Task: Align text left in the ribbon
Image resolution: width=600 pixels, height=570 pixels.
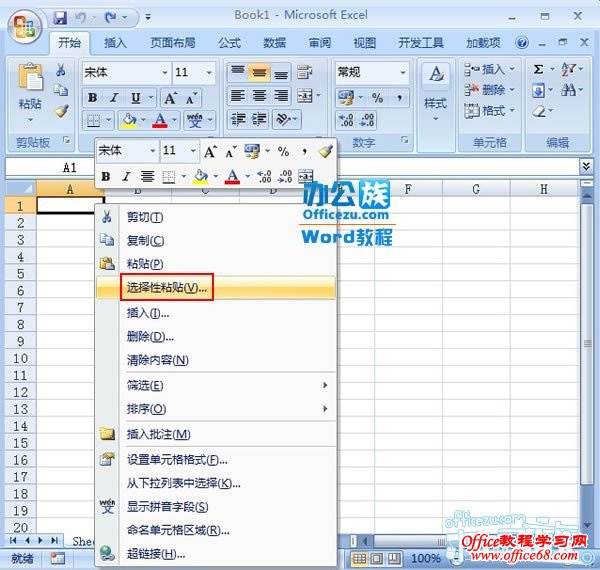Action: click(238, 95)
